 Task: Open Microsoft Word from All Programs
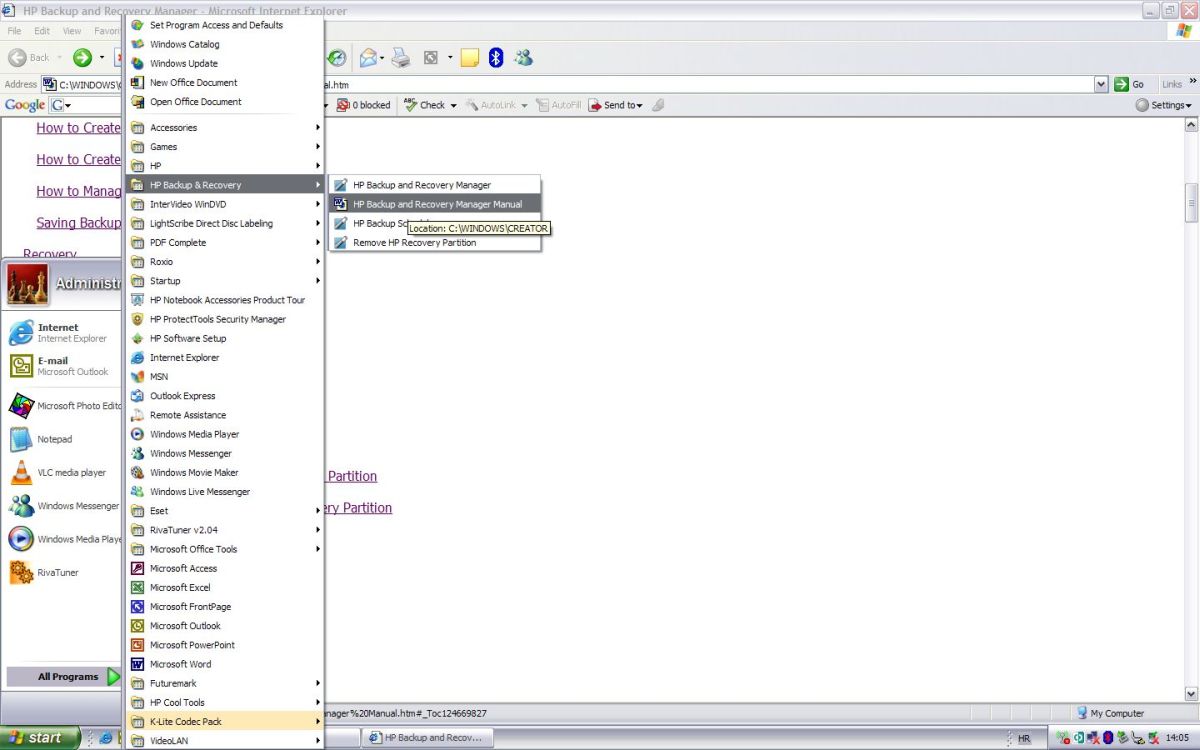(180, 664)
